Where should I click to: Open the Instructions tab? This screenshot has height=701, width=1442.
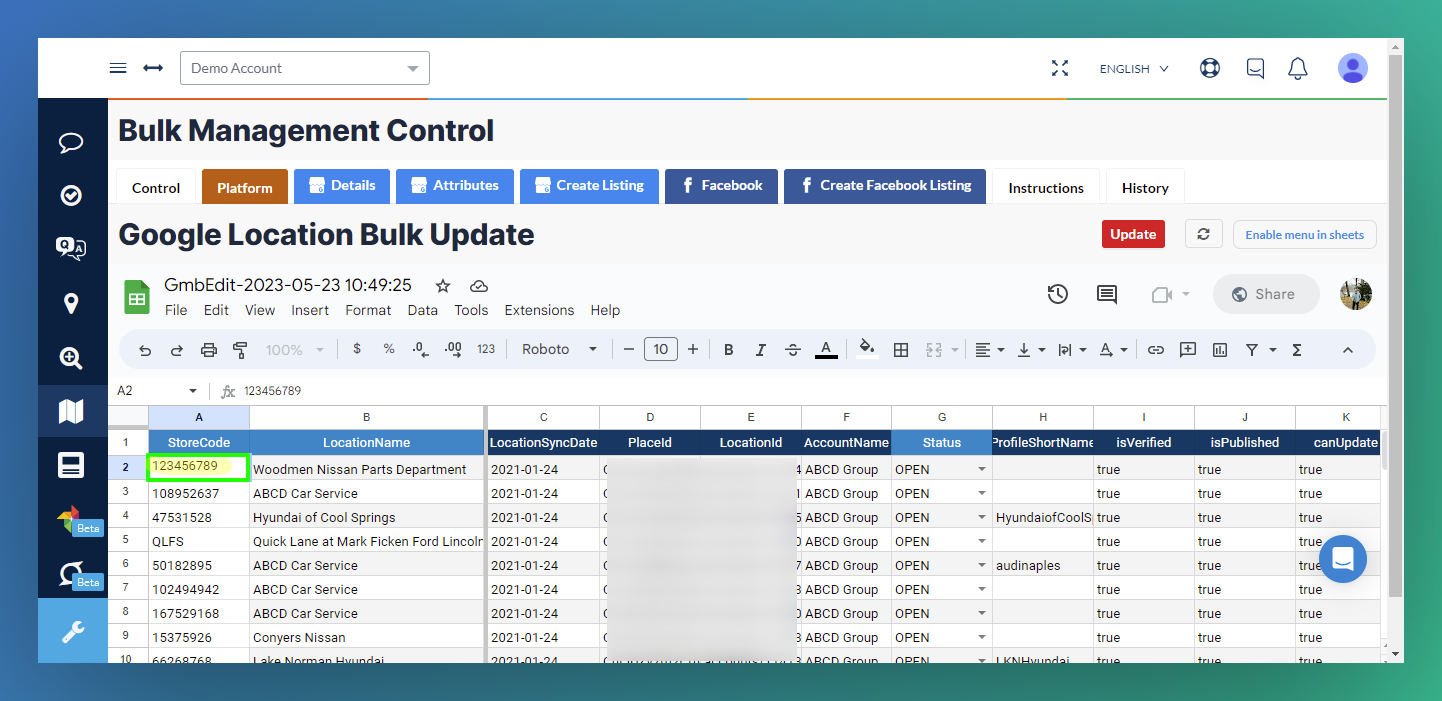[1046, 187]
